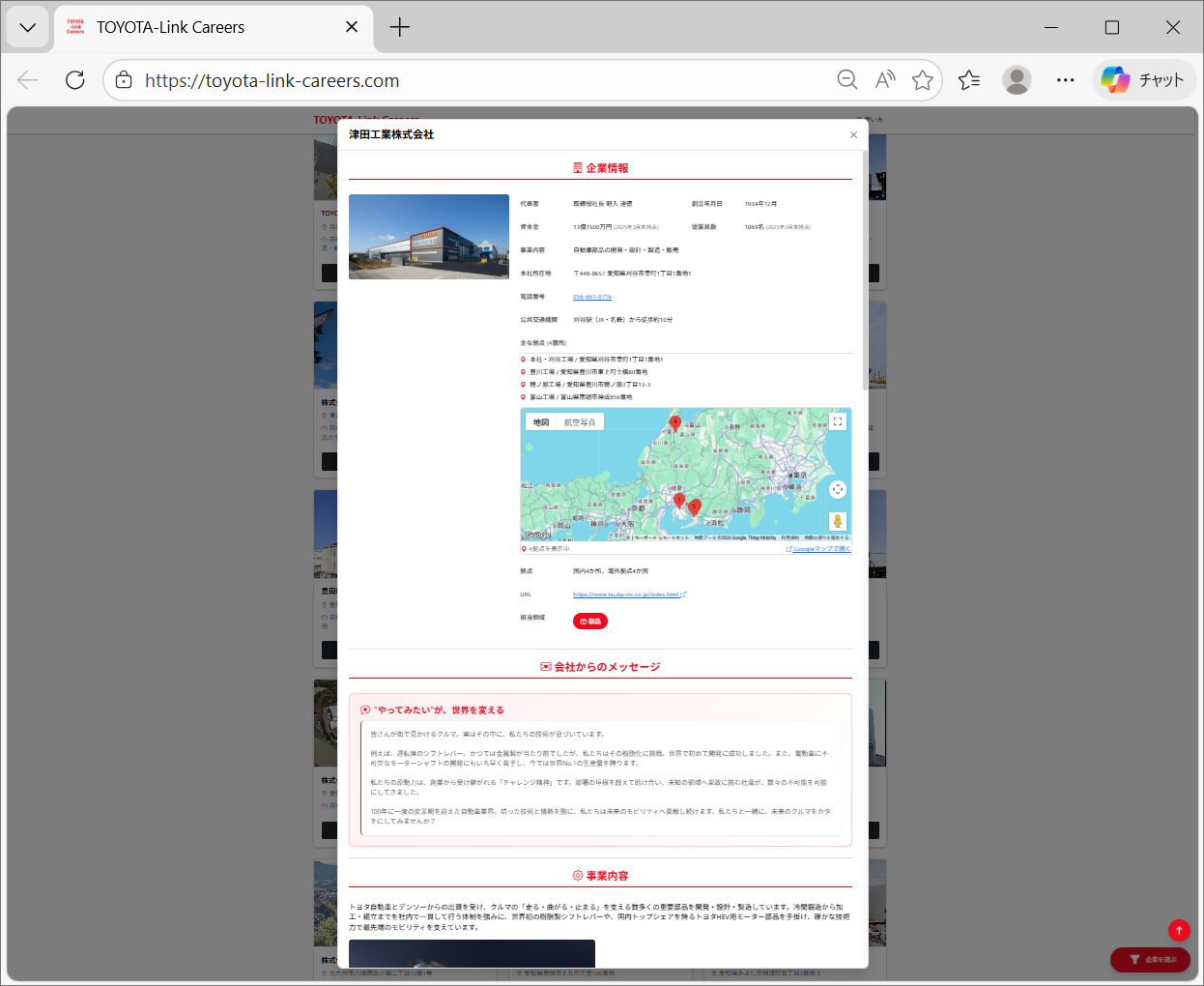Open a new browser tab
Image resolution: width=1204 pixels, height=986 pixels.
(400, 27)
